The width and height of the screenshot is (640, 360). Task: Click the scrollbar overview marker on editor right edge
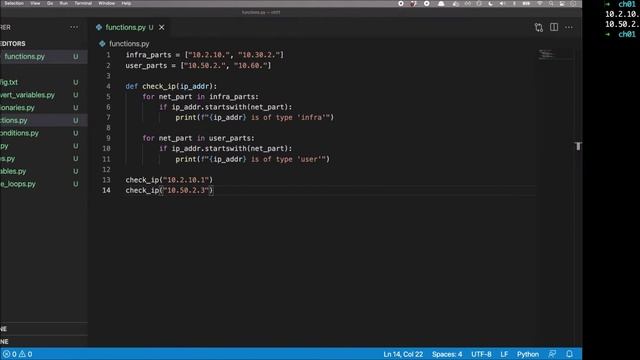coord(578,146)
